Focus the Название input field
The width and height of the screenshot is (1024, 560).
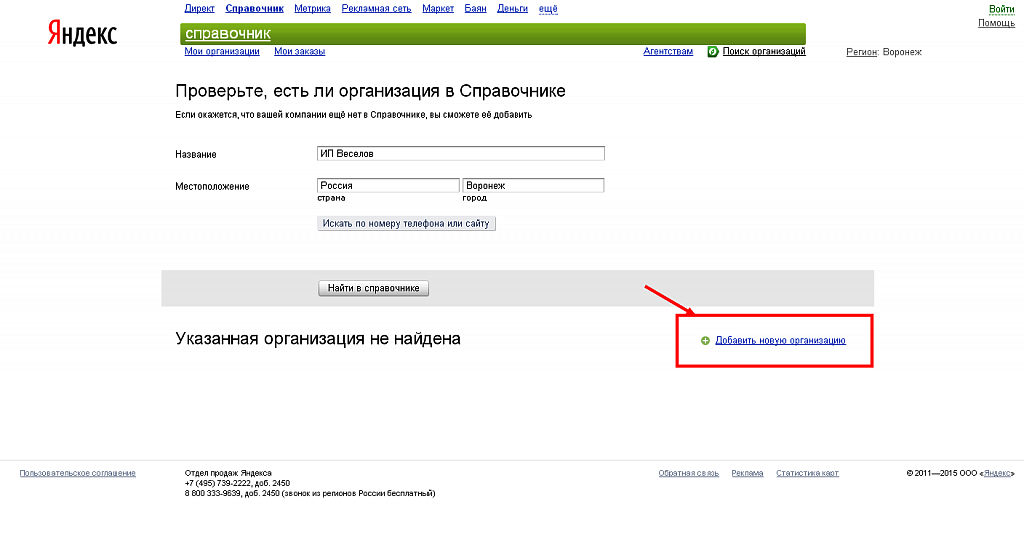461,153
